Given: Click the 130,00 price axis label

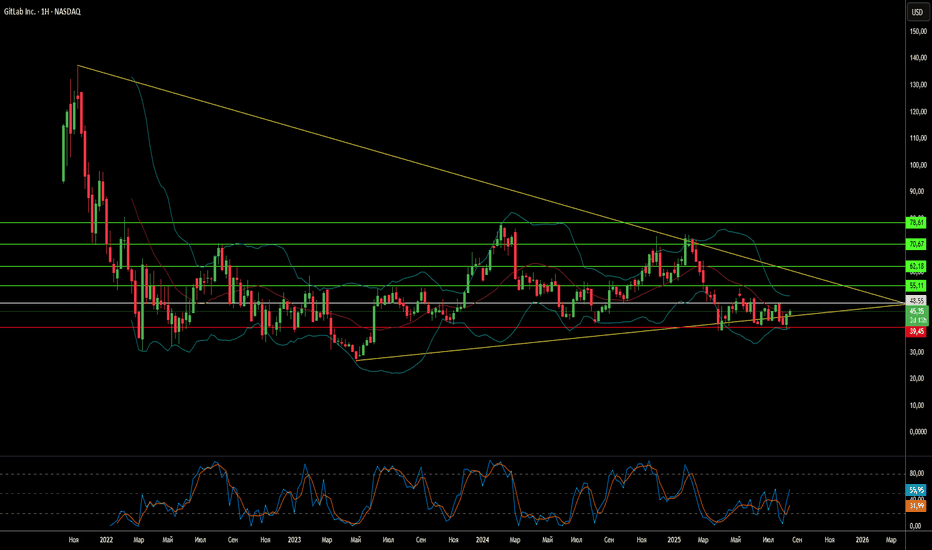Looking at the screenshot, I should (x=918, y=85).
